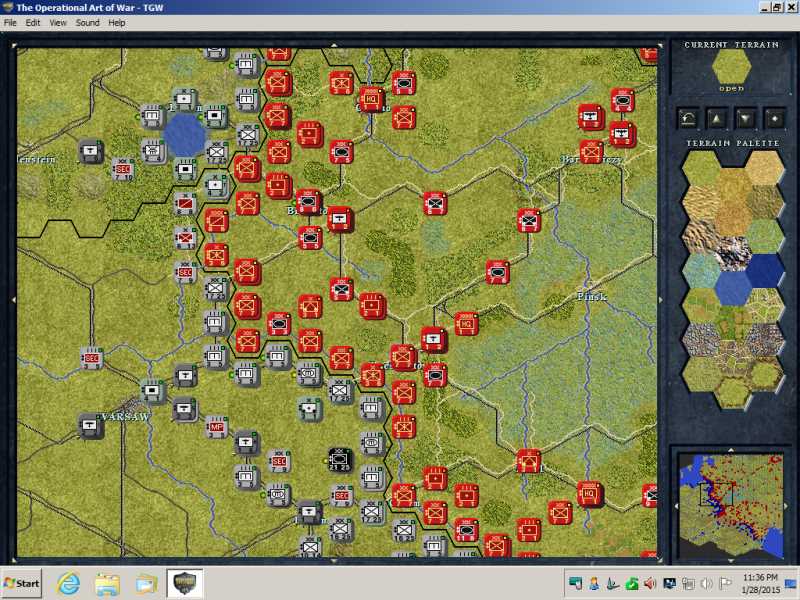Click inside the minimap overview
Screen dimensions: 800x600
click(731, 505)
